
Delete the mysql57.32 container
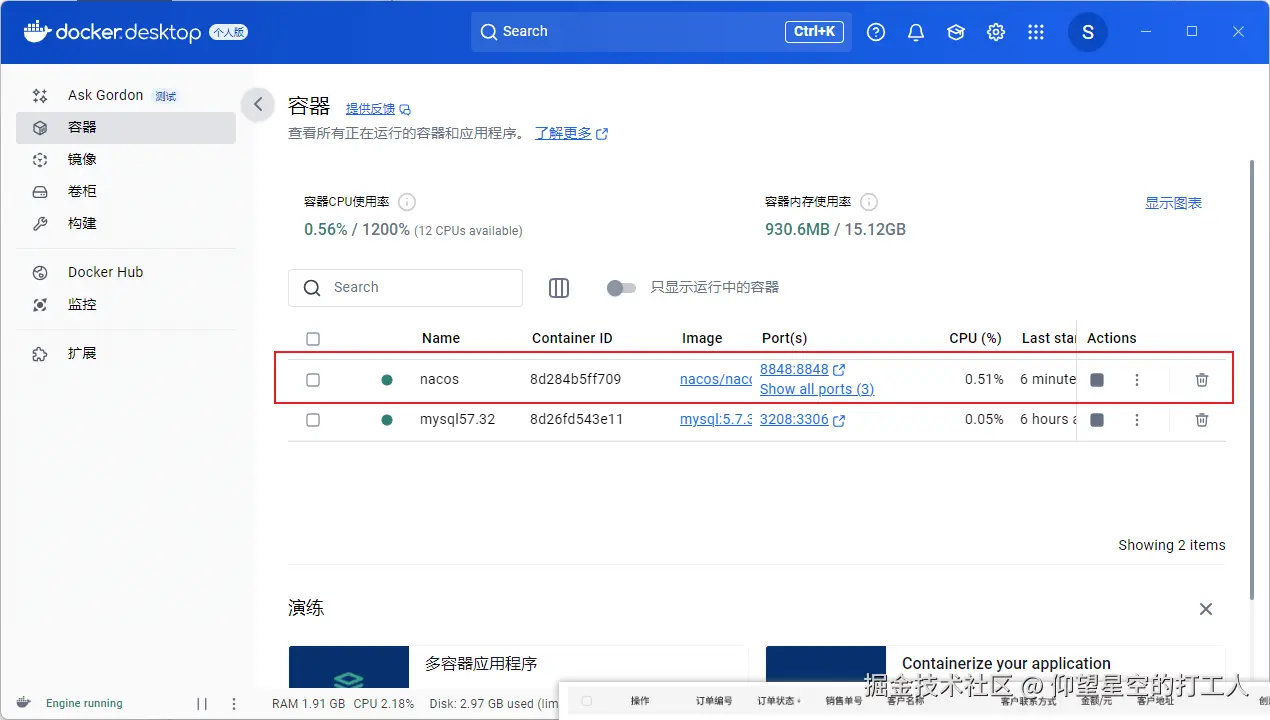tap(1202, 420)
